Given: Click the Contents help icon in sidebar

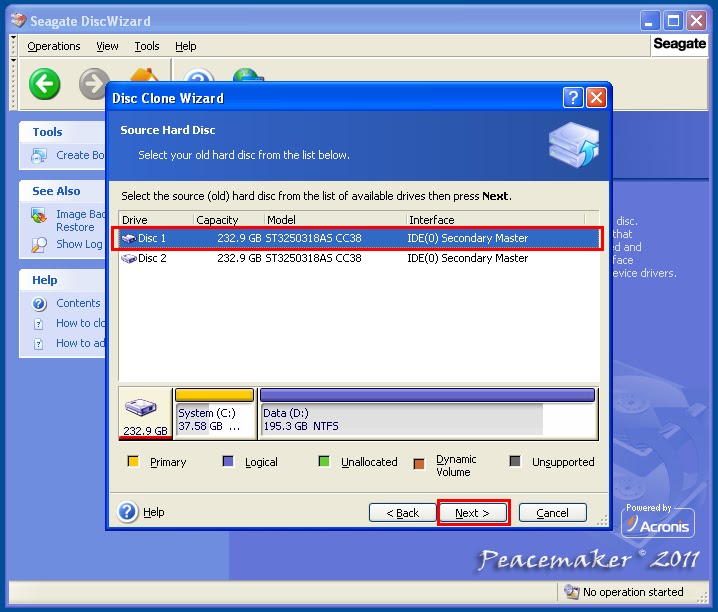Looking at the screenshot, I should click(39, 303).
